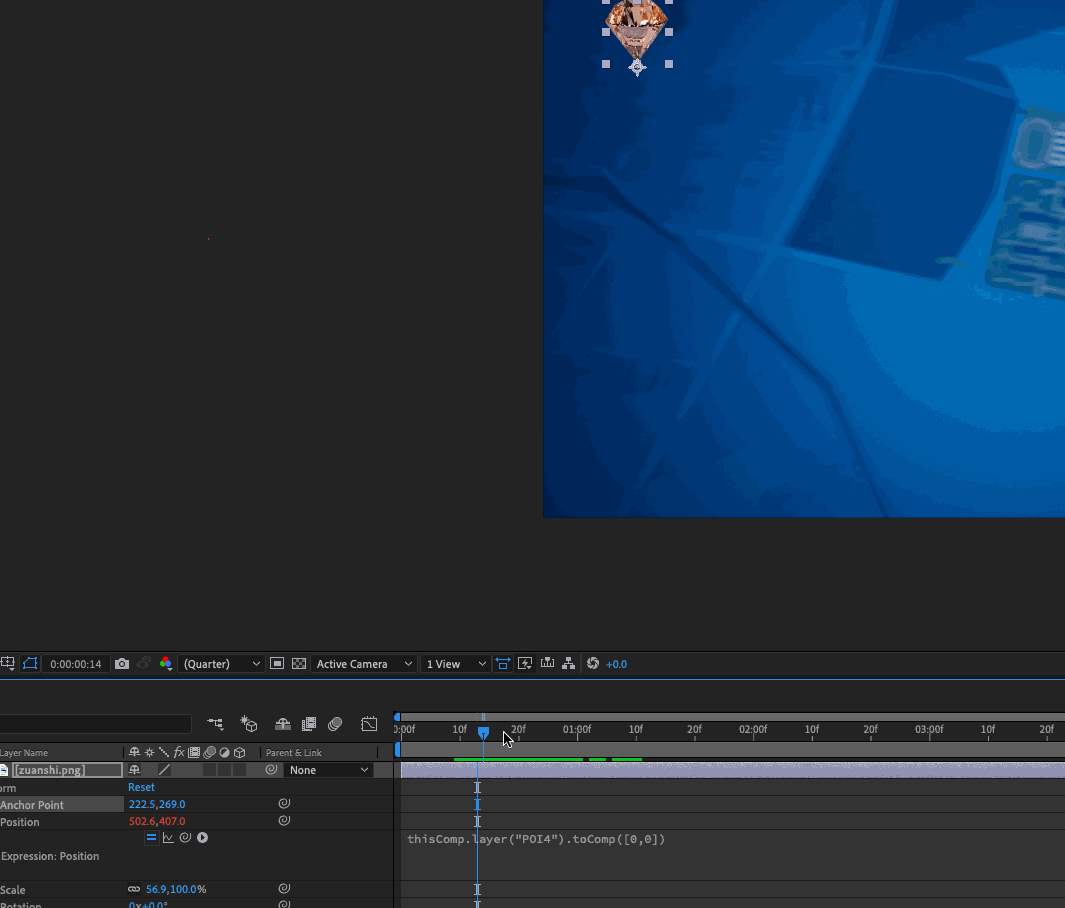Open the Show Channel color management icon
Screen dimensions: 1065x908
pyautogui.click(x=166, y=664)
